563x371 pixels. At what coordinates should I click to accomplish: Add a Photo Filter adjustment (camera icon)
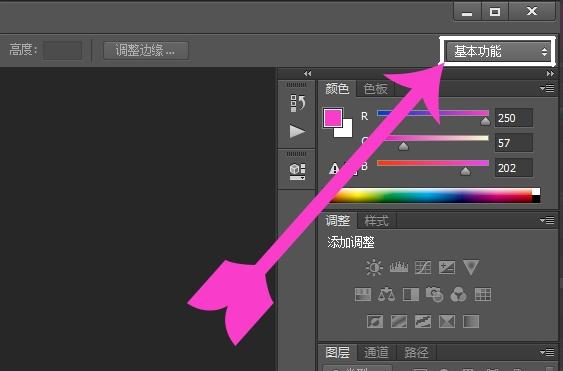tap(434, 295)
